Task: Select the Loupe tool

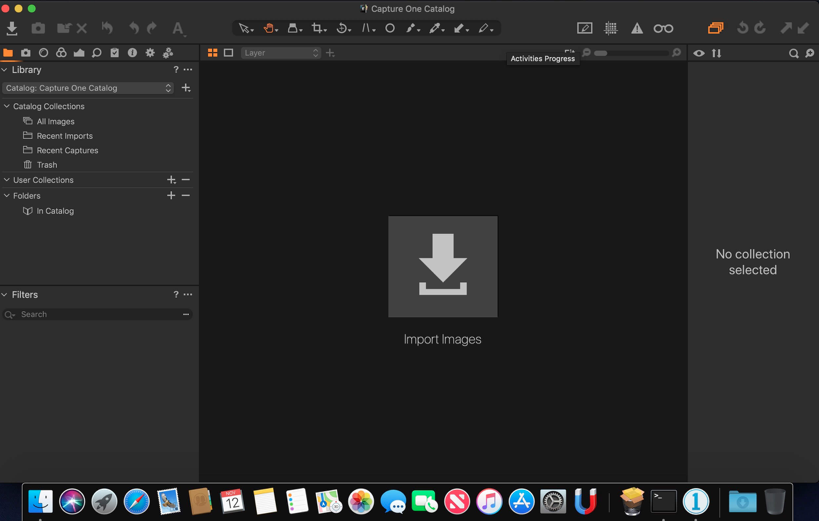Action: click(294, 28)
